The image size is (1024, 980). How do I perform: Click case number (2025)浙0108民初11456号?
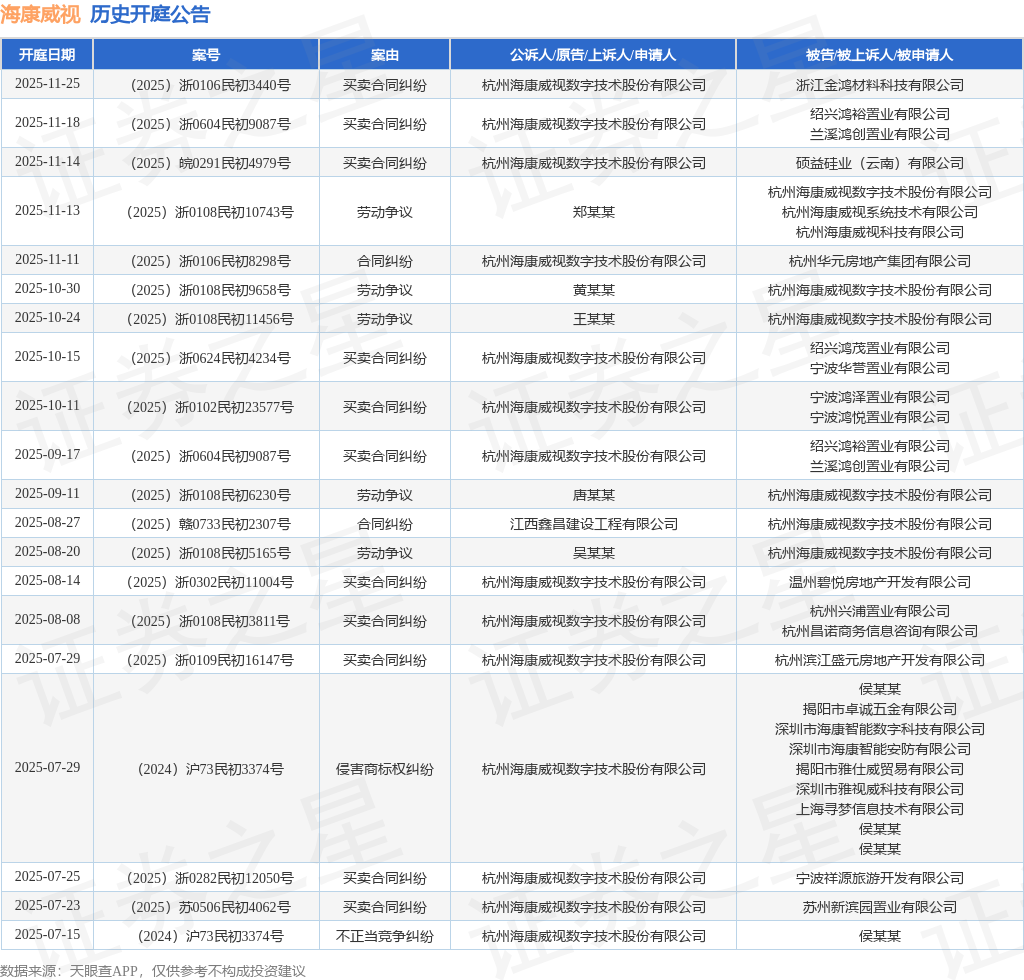pyautogui.click(x=210, y=319)
